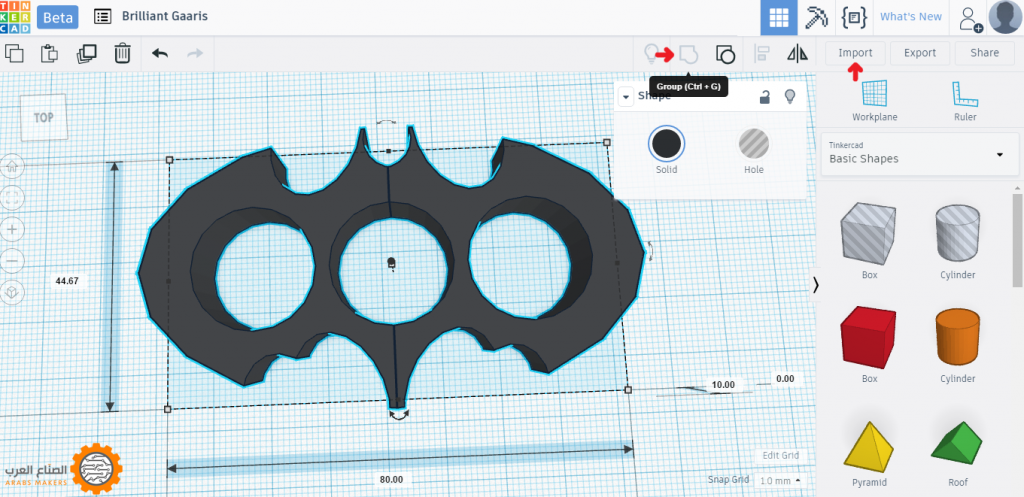This screenshot has width=1024, height=497.
Task: Click the Tinkercad logo
Action: point(14,16)
